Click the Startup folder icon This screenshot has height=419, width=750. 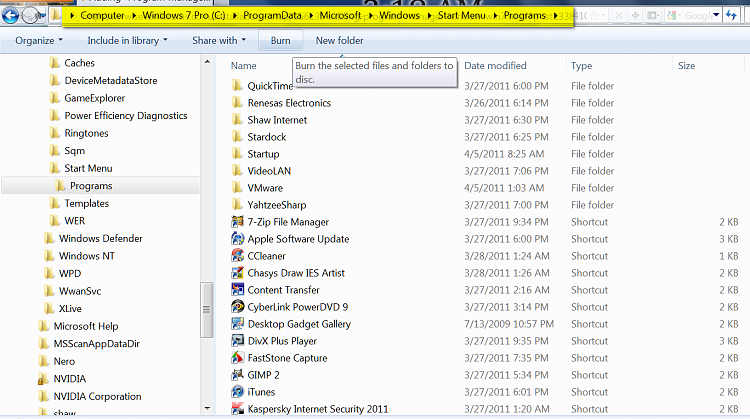pos(237,154)
